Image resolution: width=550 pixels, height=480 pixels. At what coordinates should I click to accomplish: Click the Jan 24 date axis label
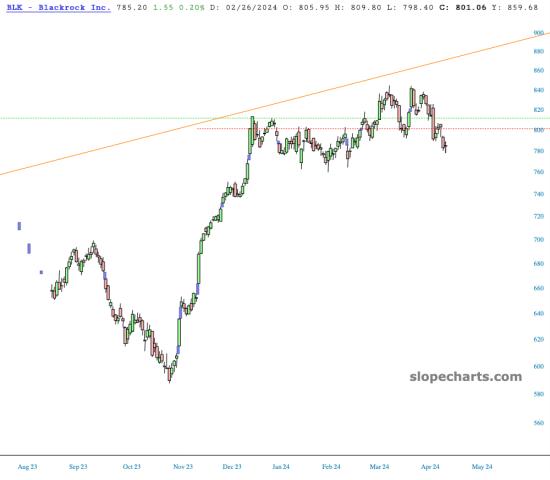pyautogui.click(x=281, y=467)
